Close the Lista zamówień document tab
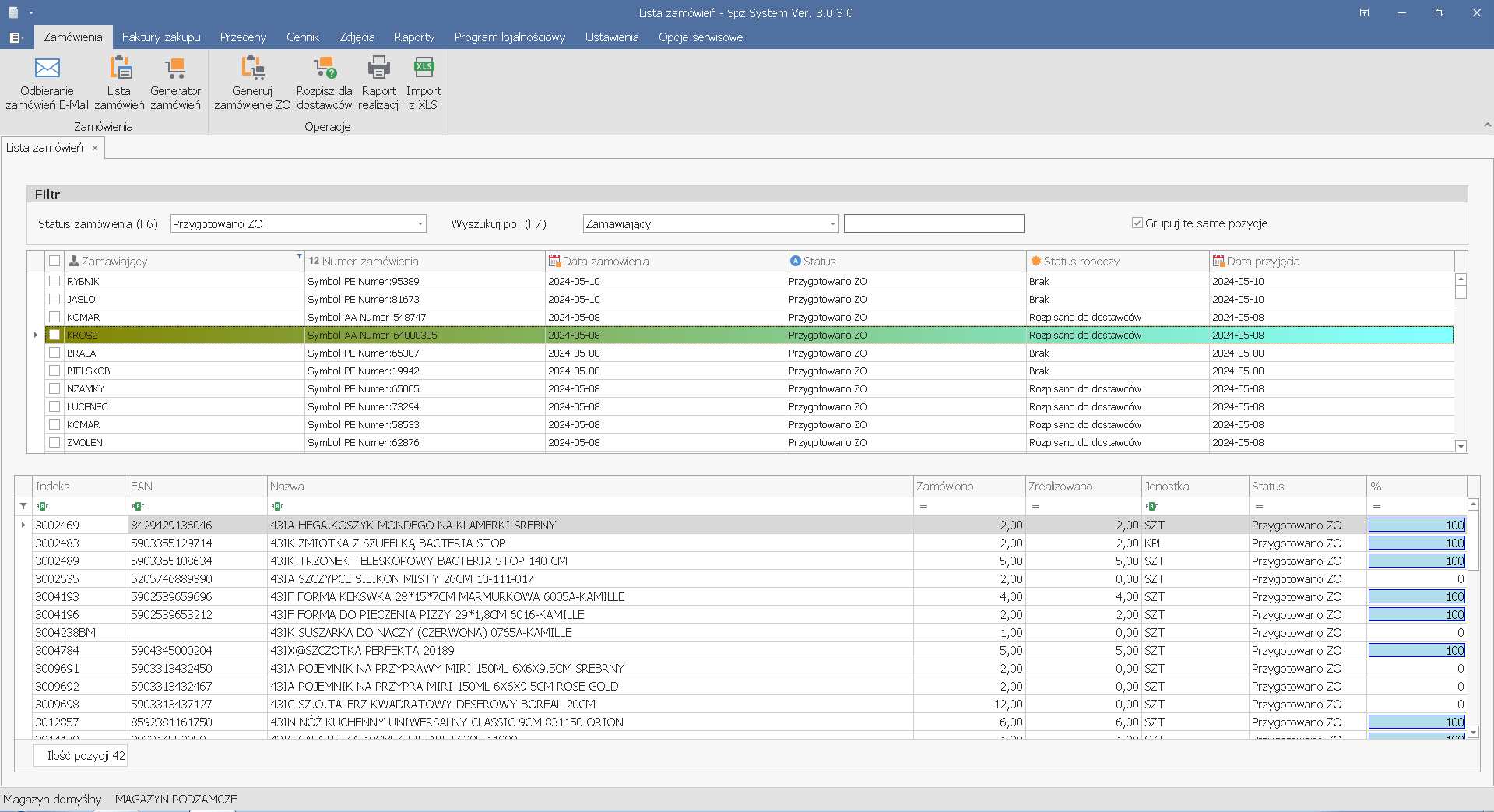 pos(95,148)
